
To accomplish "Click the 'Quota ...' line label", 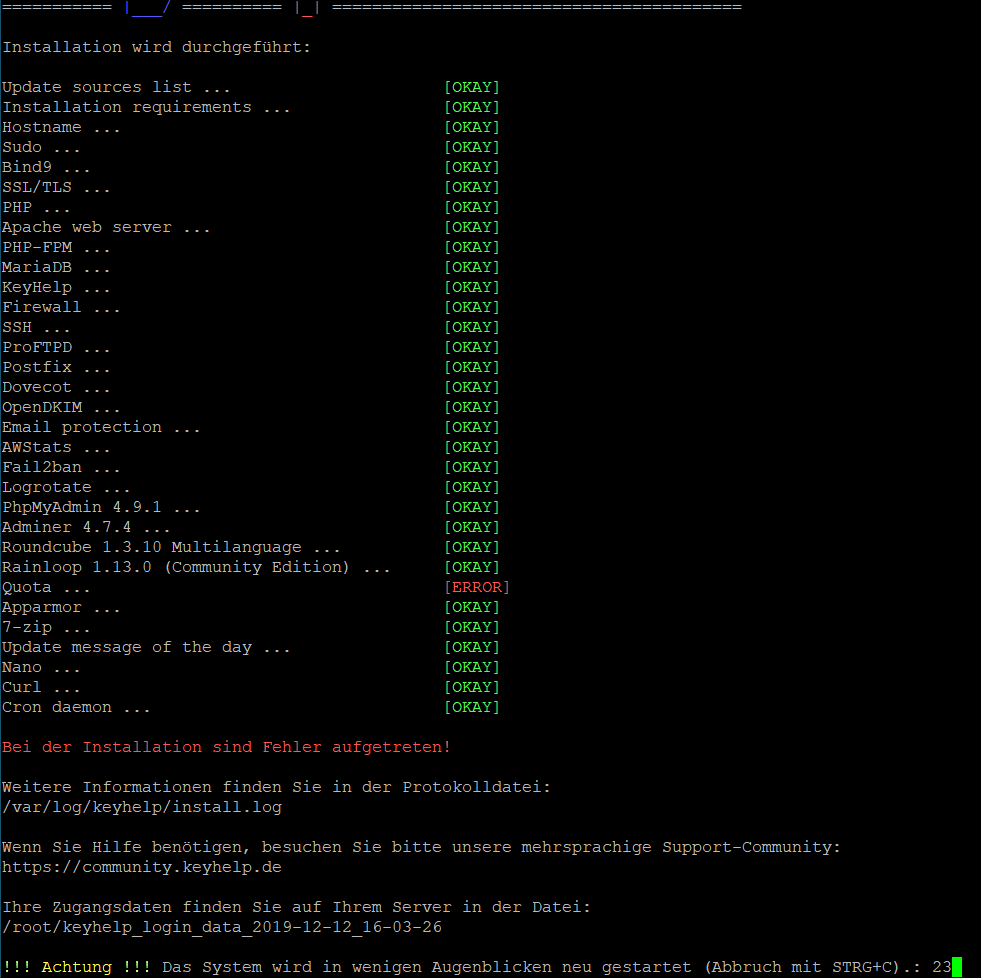I will click(46, 587).
